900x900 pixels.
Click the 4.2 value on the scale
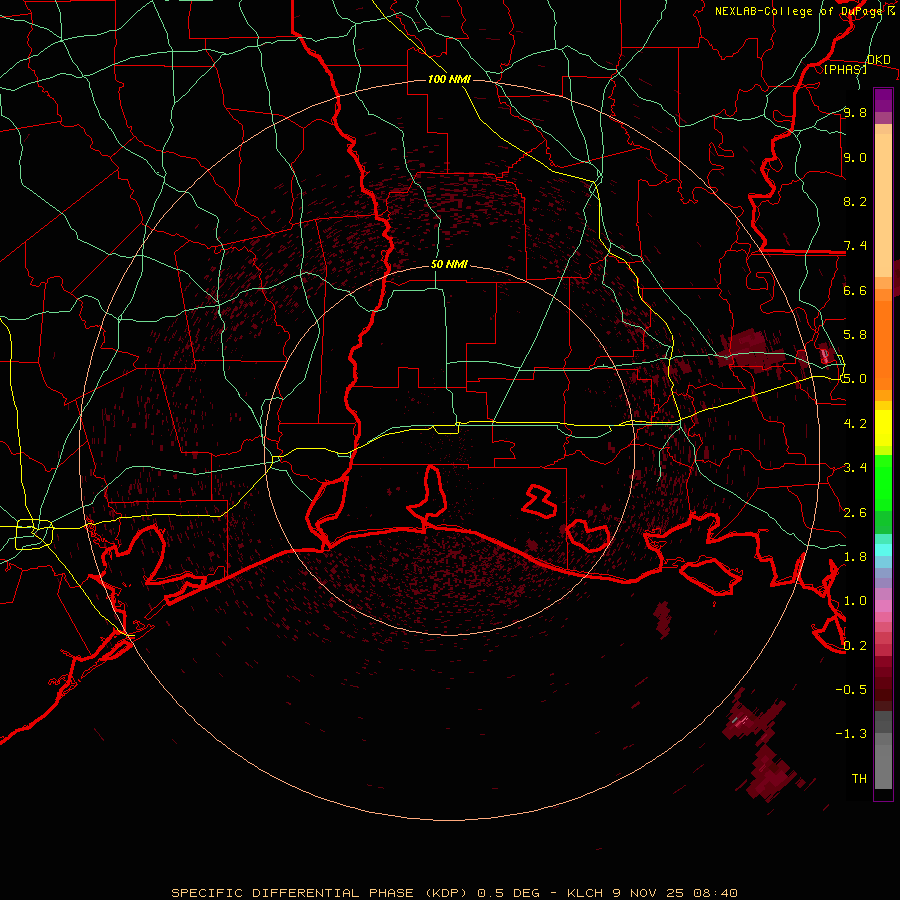855,423
